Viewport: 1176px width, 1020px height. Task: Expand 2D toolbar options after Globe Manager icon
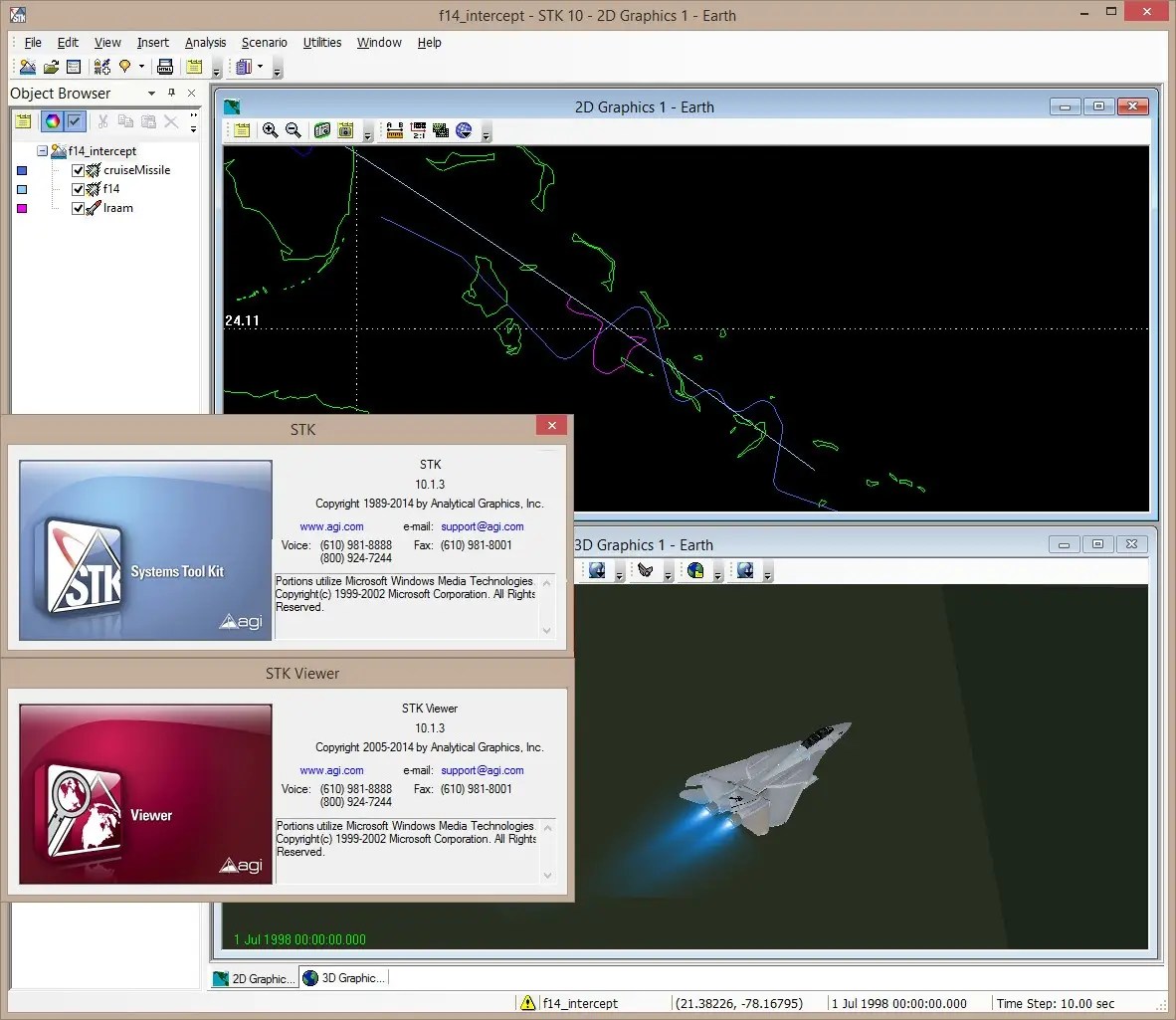tap(486, 135)
